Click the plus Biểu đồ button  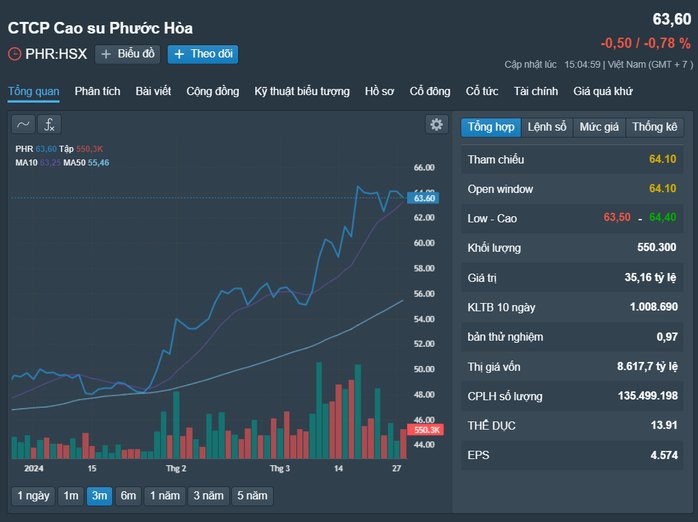coord(127,54)
